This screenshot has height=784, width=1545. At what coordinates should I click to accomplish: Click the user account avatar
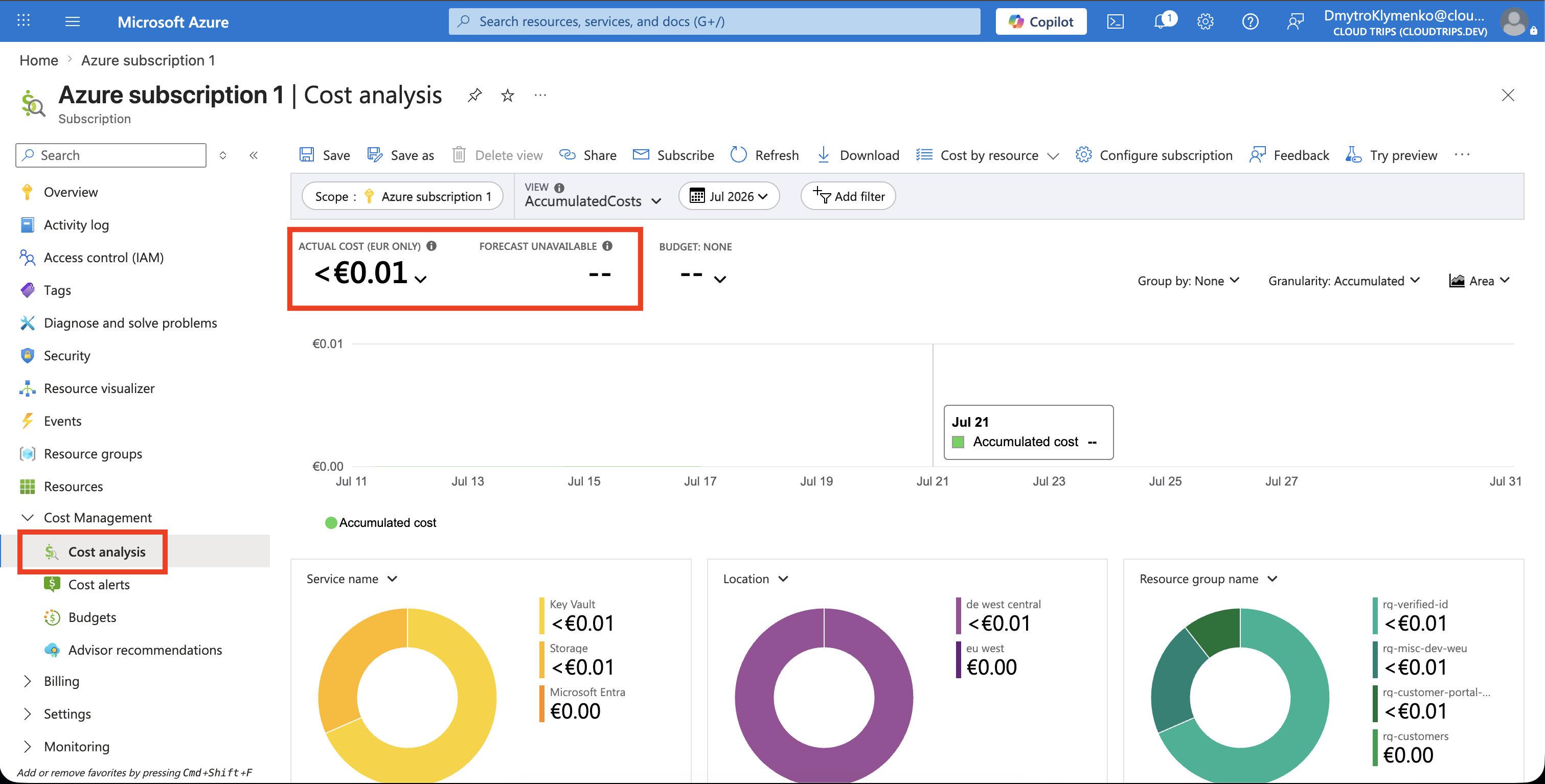point(1514,21)
